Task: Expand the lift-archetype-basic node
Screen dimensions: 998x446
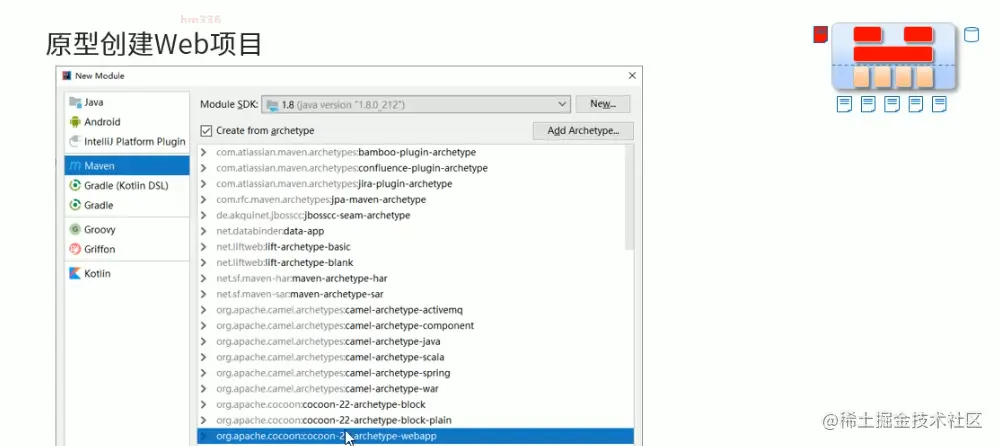Action: pyautogui.click(x=203, y=247)
